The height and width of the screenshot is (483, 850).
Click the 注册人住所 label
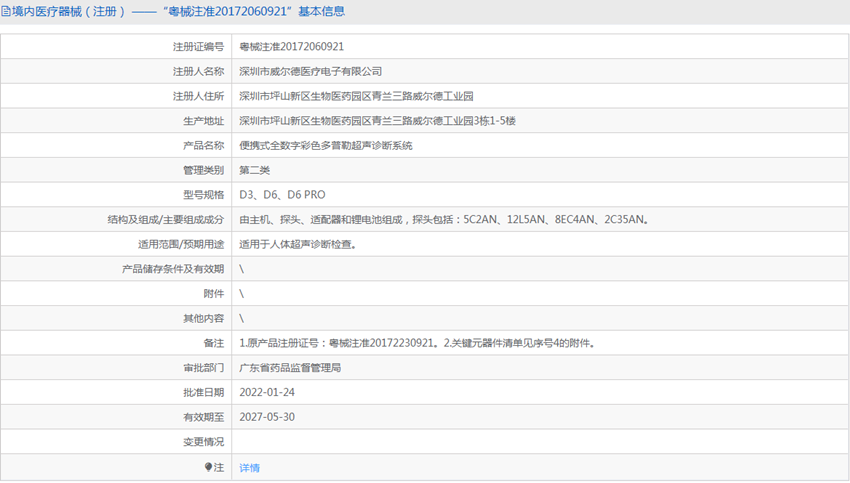coord(198,96)
